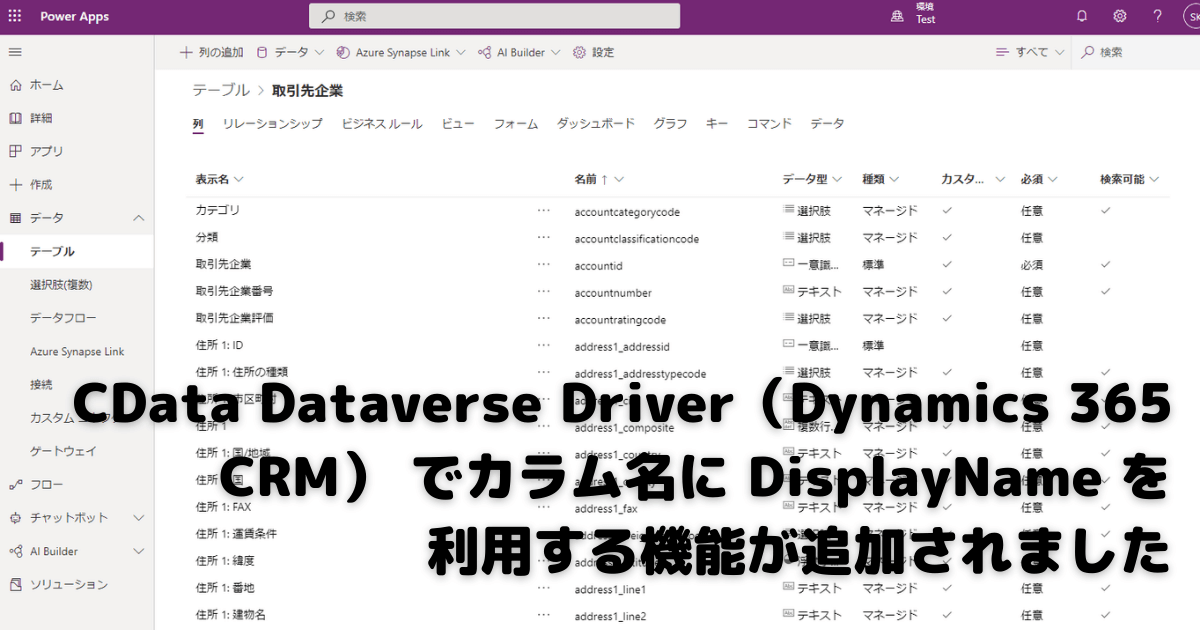The image size is (1200, 630).
Task: Toggle the カスタマ checkmark on カテゴリ row
Action: pyautogui.click(x=945, y=211)
